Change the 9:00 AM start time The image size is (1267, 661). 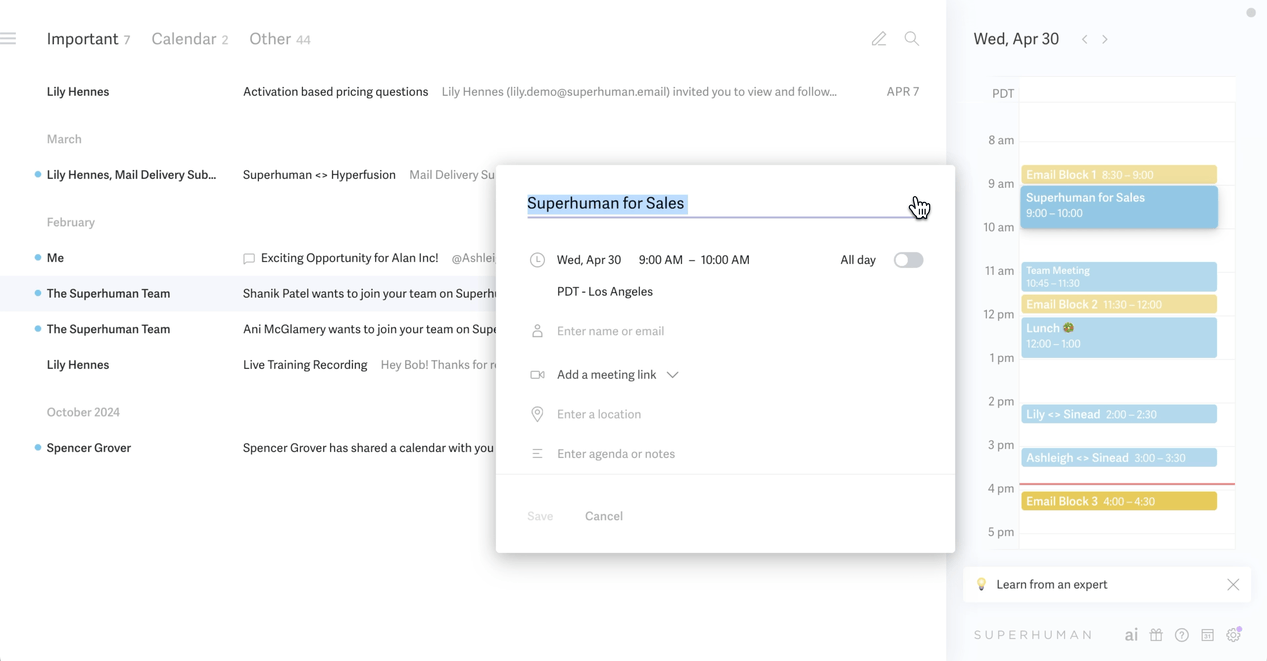(661, 260)
